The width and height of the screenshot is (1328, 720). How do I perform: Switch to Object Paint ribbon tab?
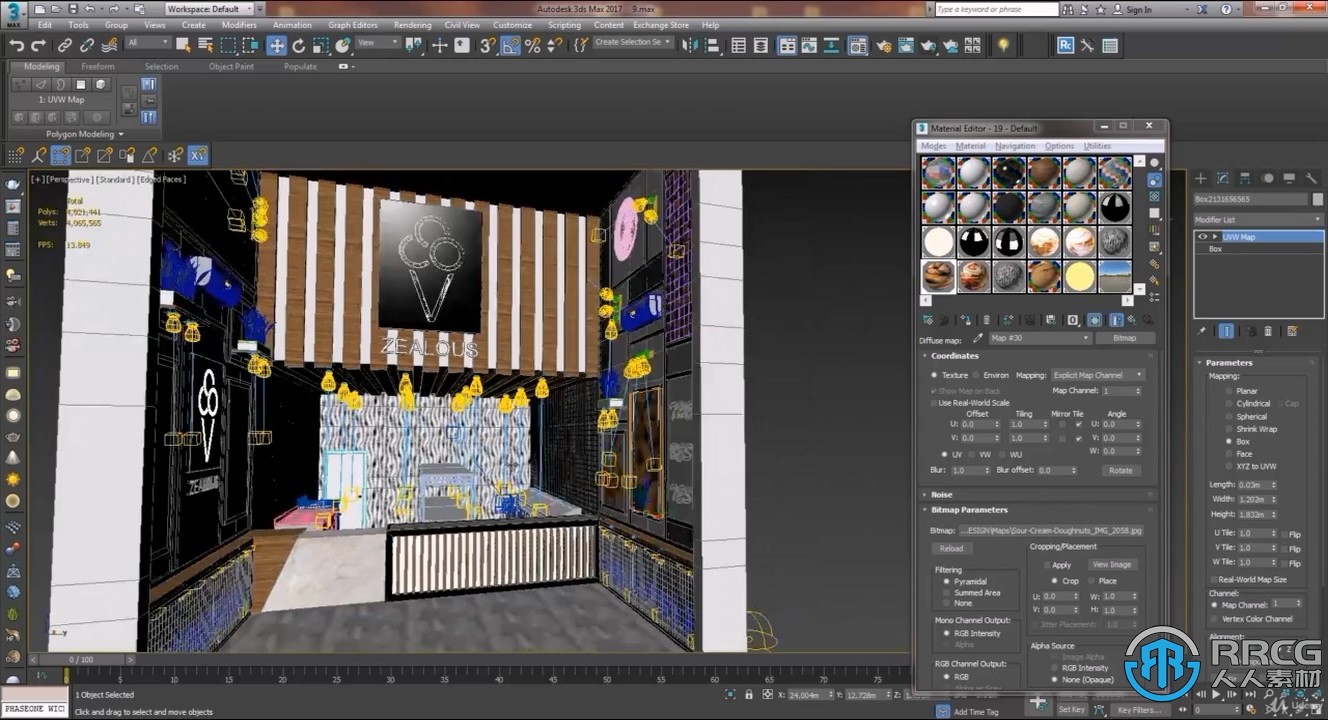pyautogui.click(x=231, y=67)
